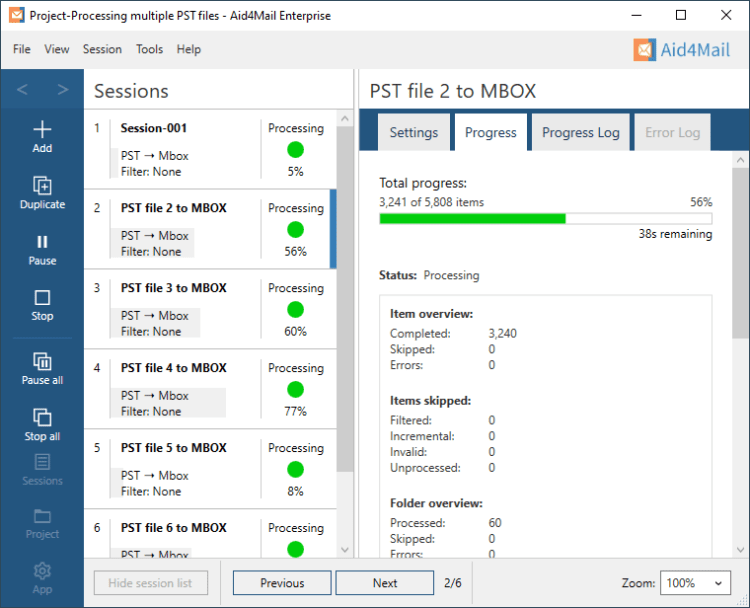Switch to the Settings tab
This screenshot has width=750, height=608.
tap(414, 133)
